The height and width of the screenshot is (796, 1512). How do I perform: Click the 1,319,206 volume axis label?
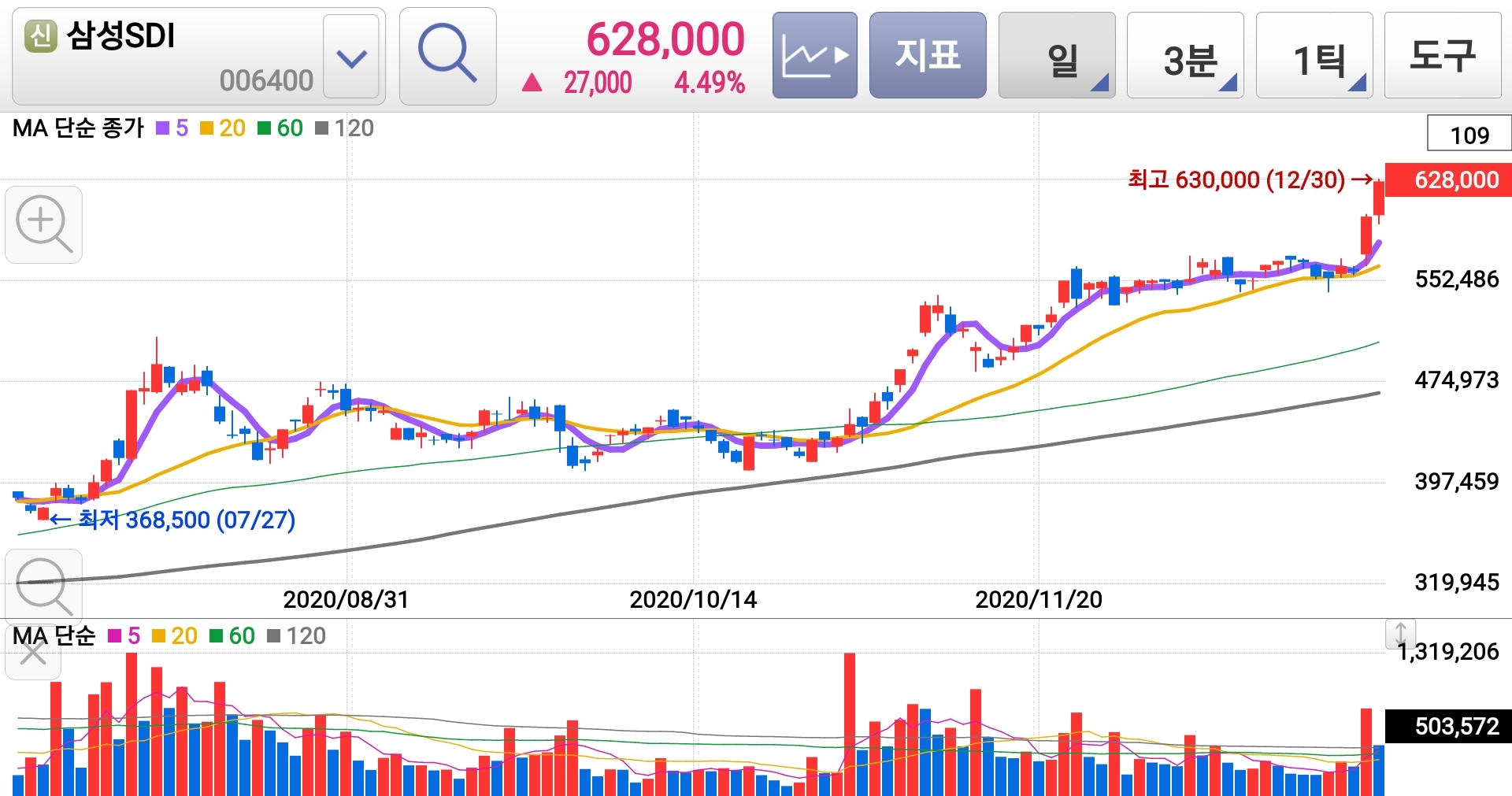coord(1448,652)
